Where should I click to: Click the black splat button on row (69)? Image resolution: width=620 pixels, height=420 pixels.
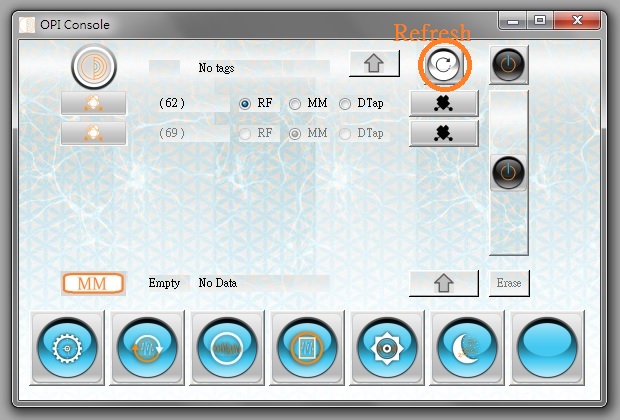pos(444,133)
